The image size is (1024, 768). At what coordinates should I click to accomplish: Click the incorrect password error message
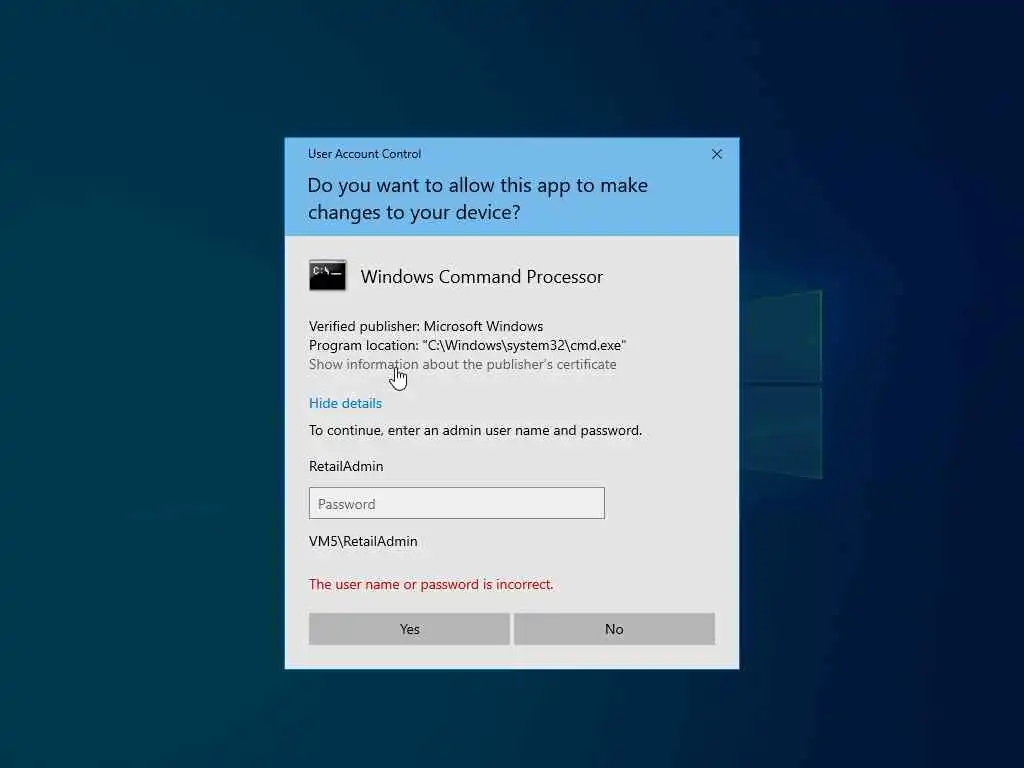[x=431, y=584]
